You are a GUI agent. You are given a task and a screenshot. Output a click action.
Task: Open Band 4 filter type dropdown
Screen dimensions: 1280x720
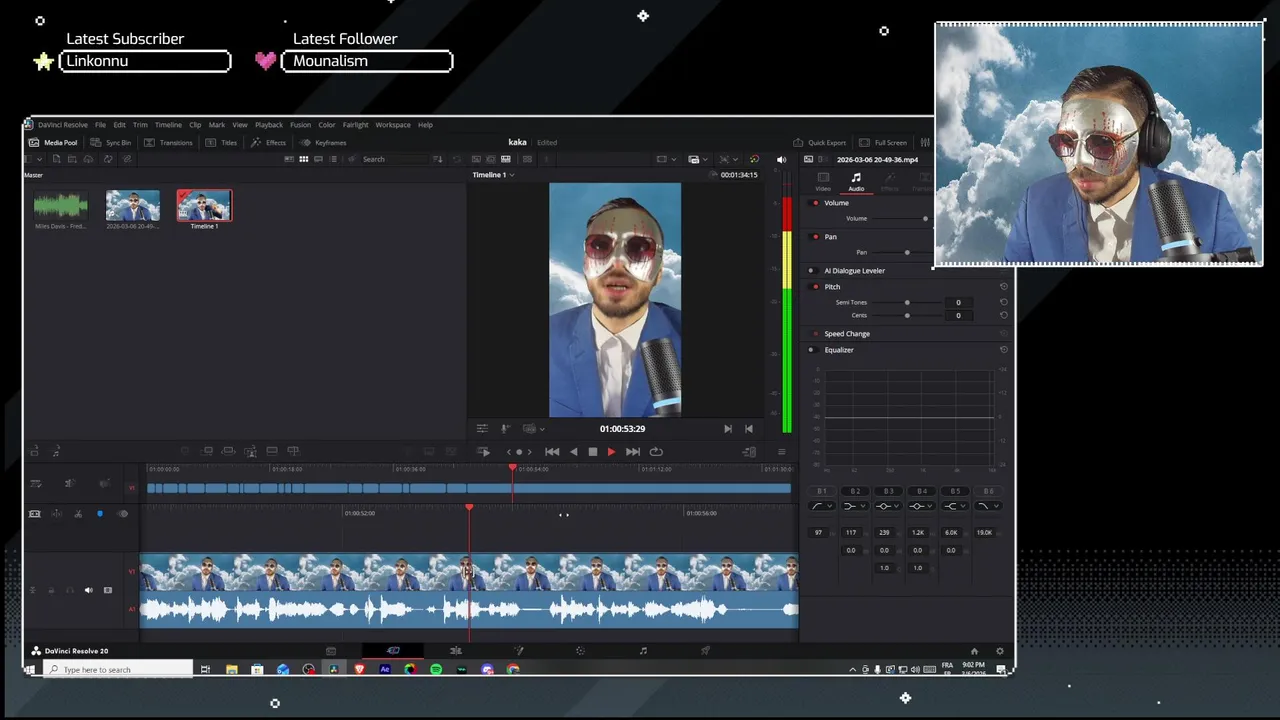coord(921,506)
